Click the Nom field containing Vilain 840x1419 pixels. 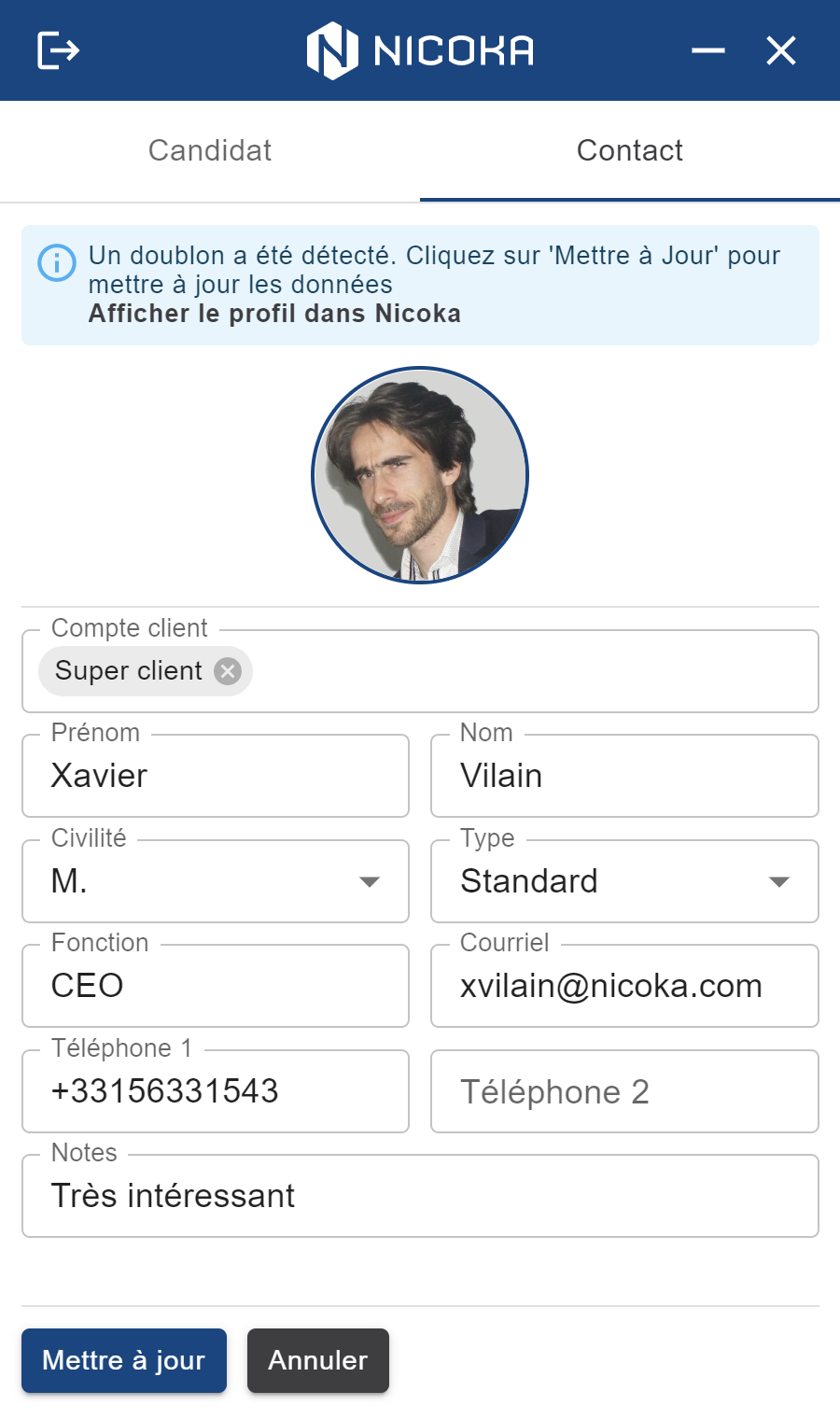[x=624, y=776]
